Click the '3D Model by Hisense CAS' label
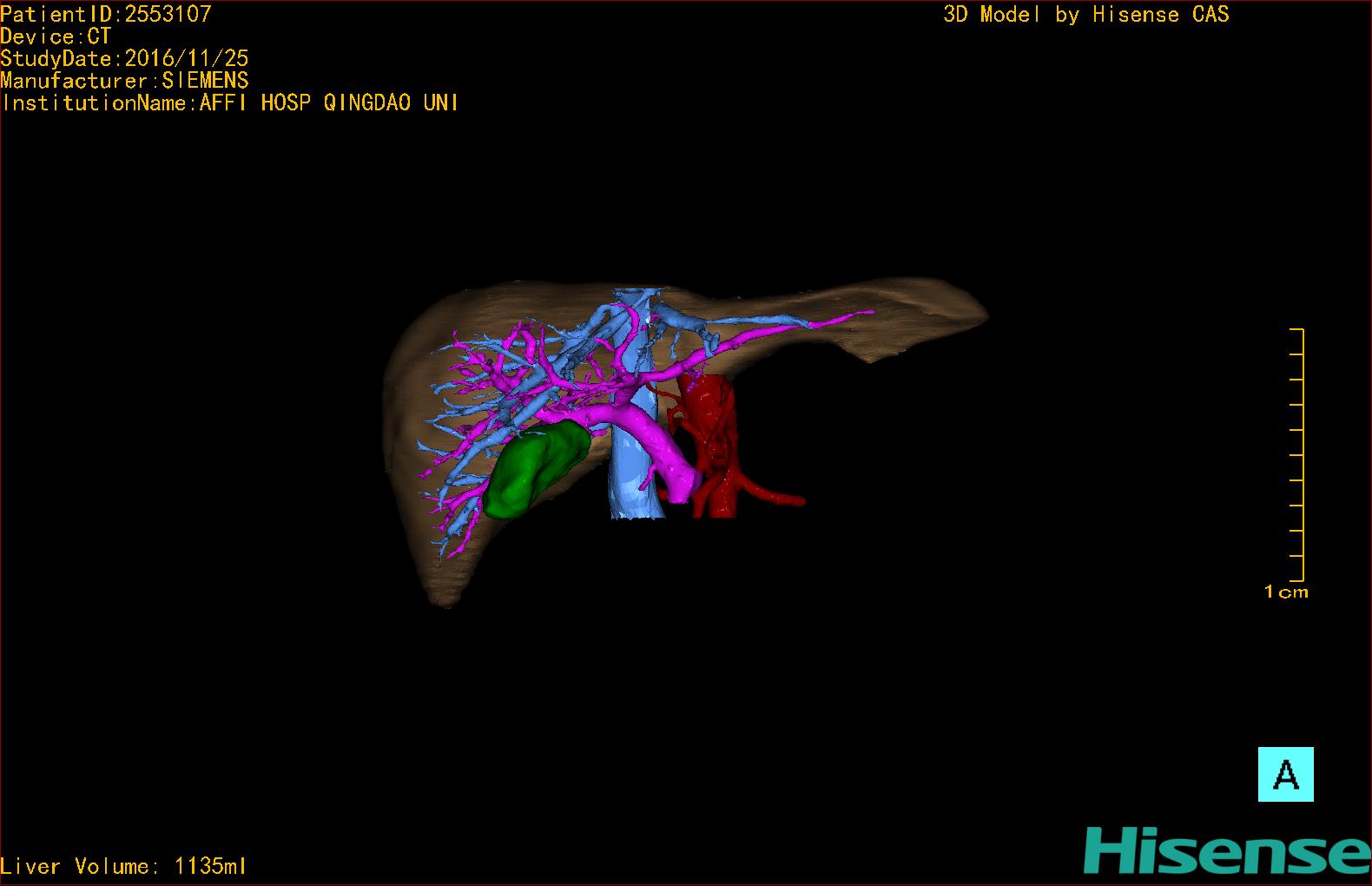The image size is (1372, 886). point(1086,14)
